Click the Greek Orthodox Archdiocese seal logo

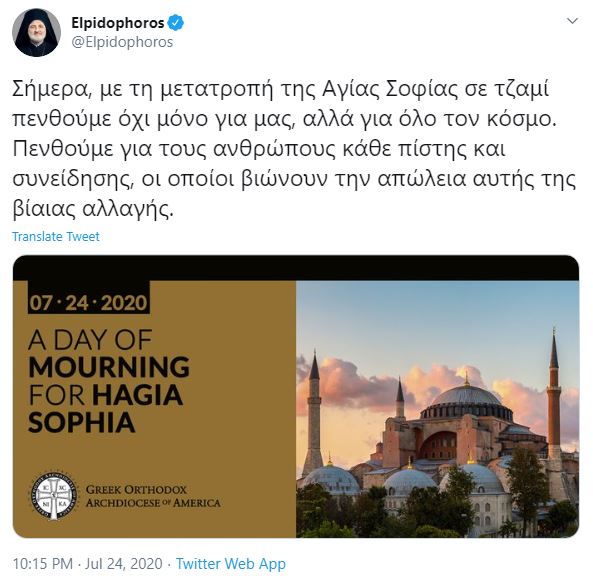tap(53, 496)
